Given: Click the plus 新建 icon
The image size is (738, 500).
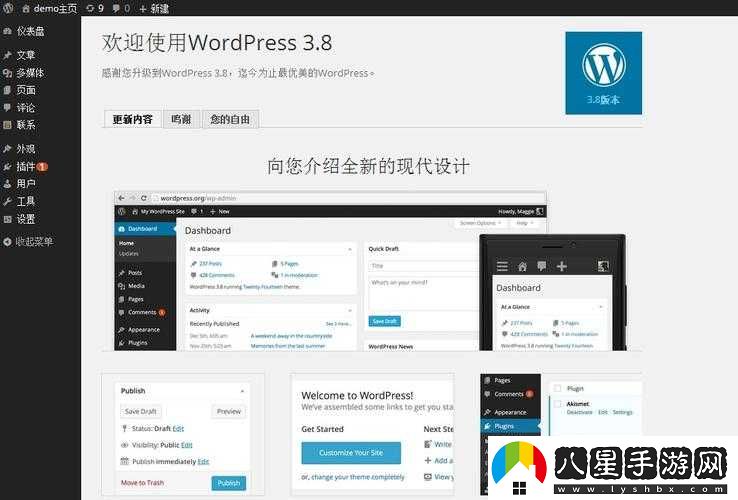Looking at the screenshot, I should pos(143,8).
